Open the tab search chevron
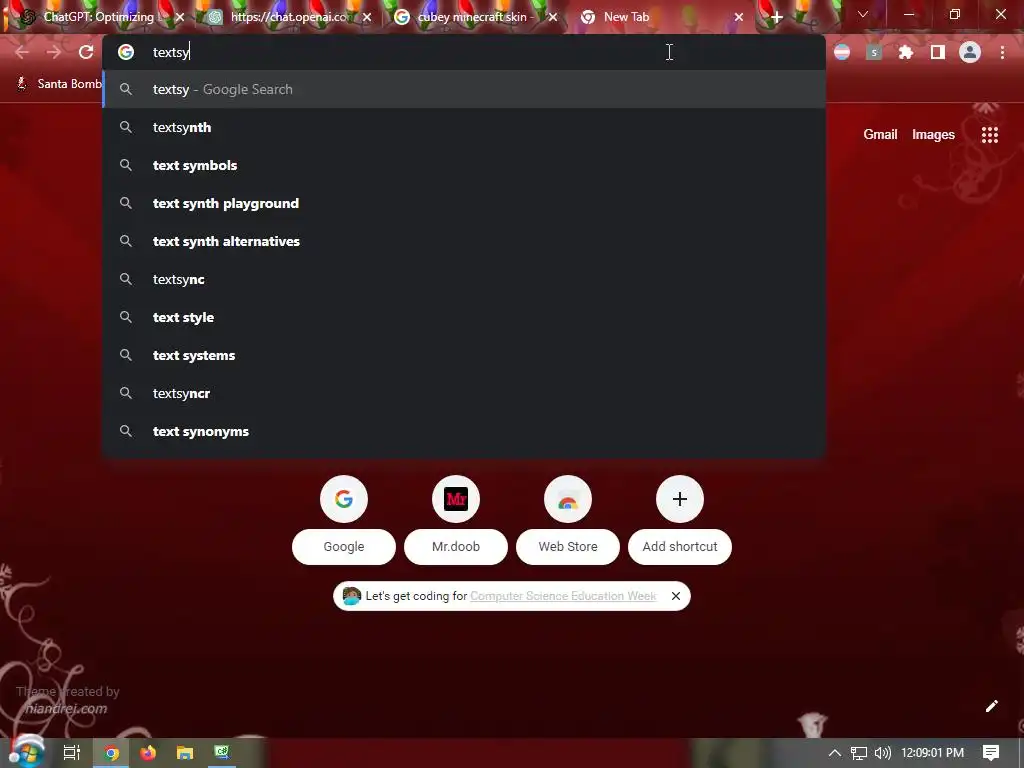This screenshot has width=1024, height=768. [x=863, y=14]
